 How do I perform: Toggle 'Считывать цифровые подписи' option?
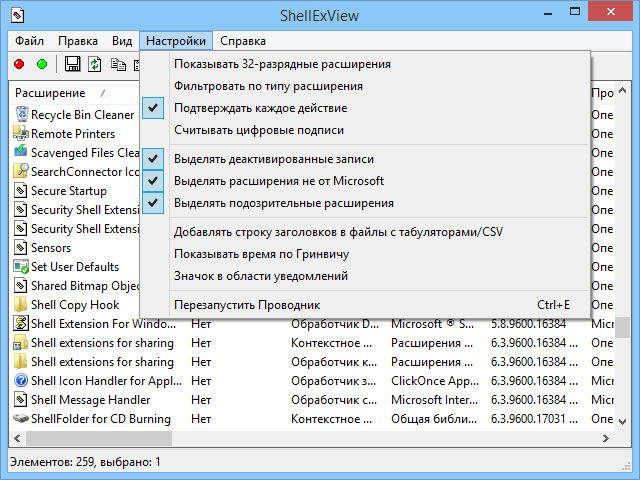(x=365, y=130)
